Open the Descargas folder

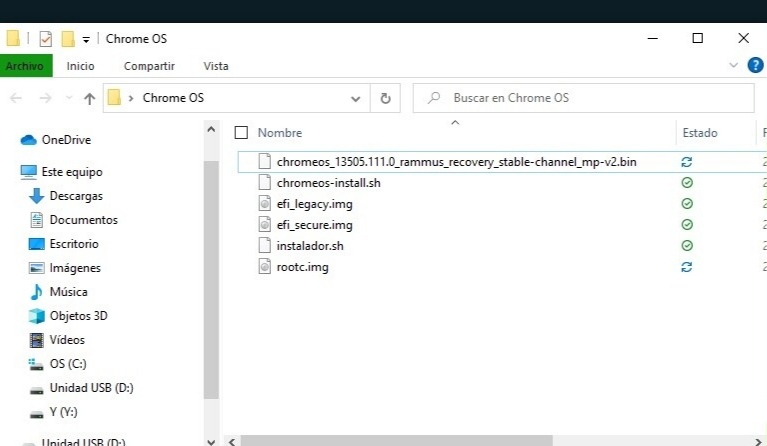click(66, 196)
